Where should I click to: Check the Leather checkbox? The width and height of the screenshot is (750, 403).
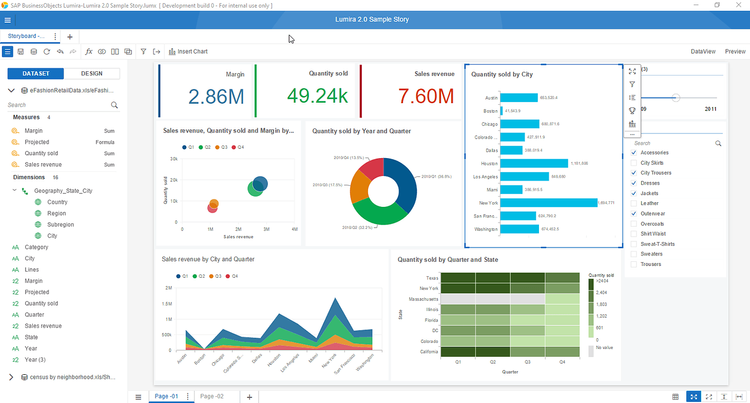(x=634, y=203)
